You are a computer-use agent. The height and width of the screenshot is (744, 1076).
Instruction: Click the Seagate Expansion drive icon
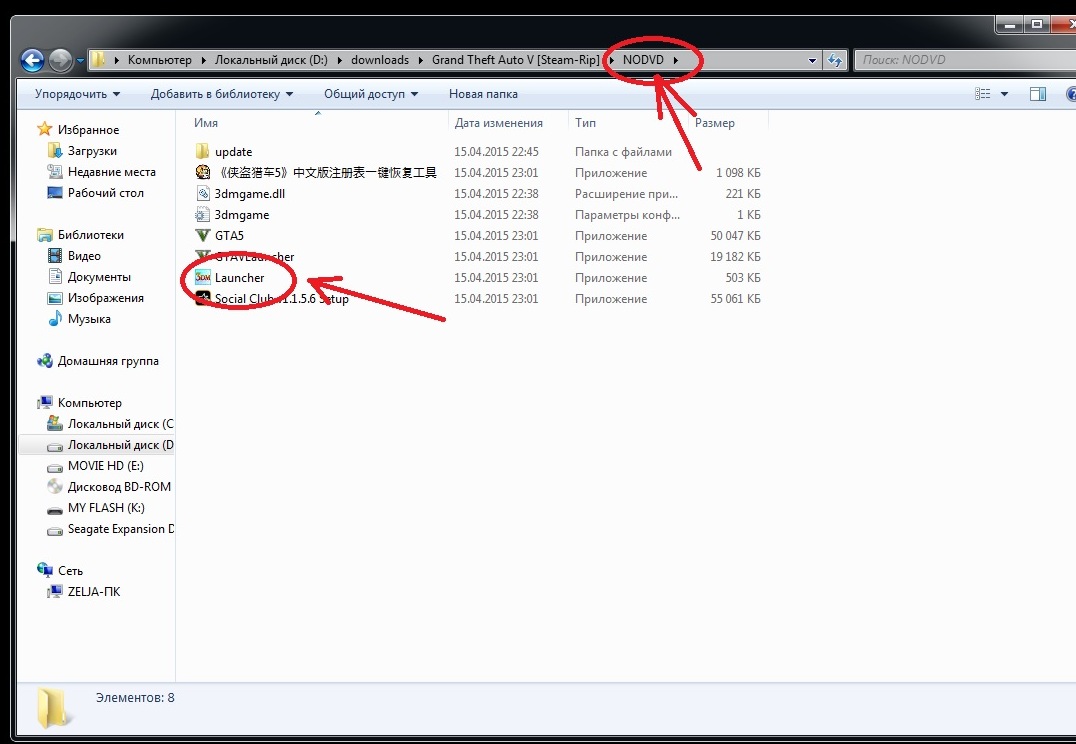point(55,529)
